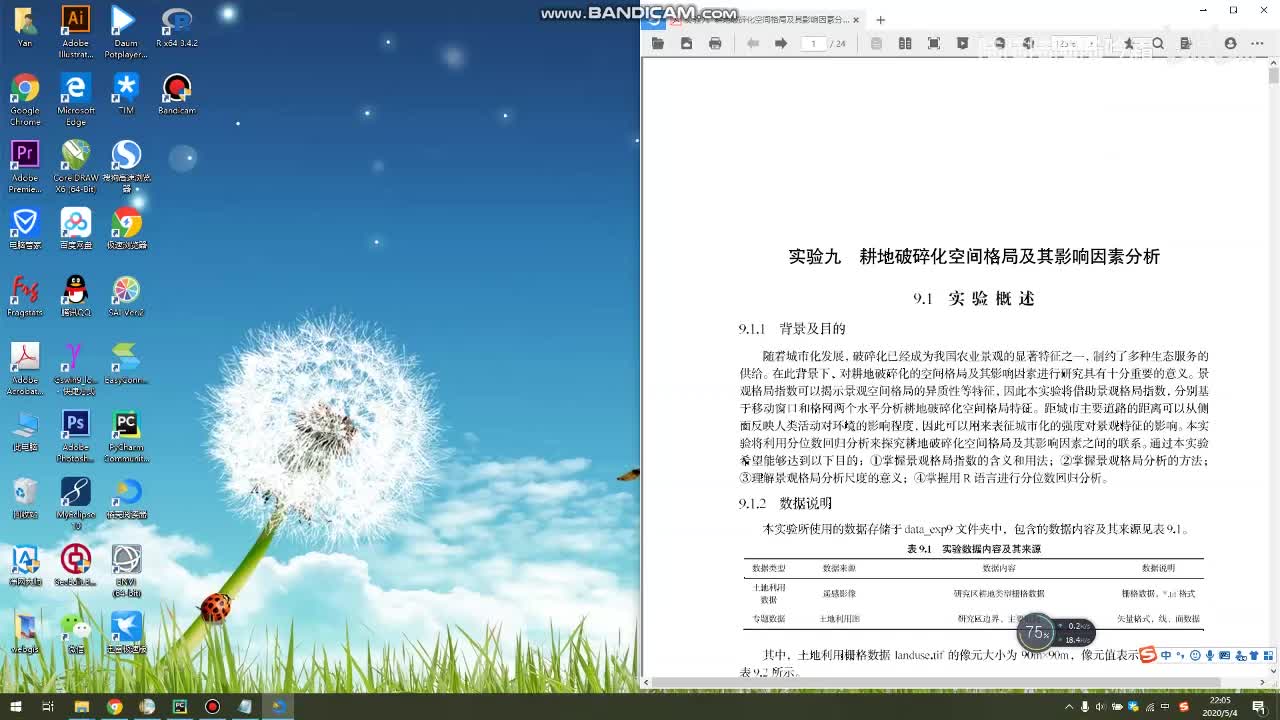Screen dimensions: 1280x720
Task: Close the PDF document tab
Action: [x=856, y=20]
